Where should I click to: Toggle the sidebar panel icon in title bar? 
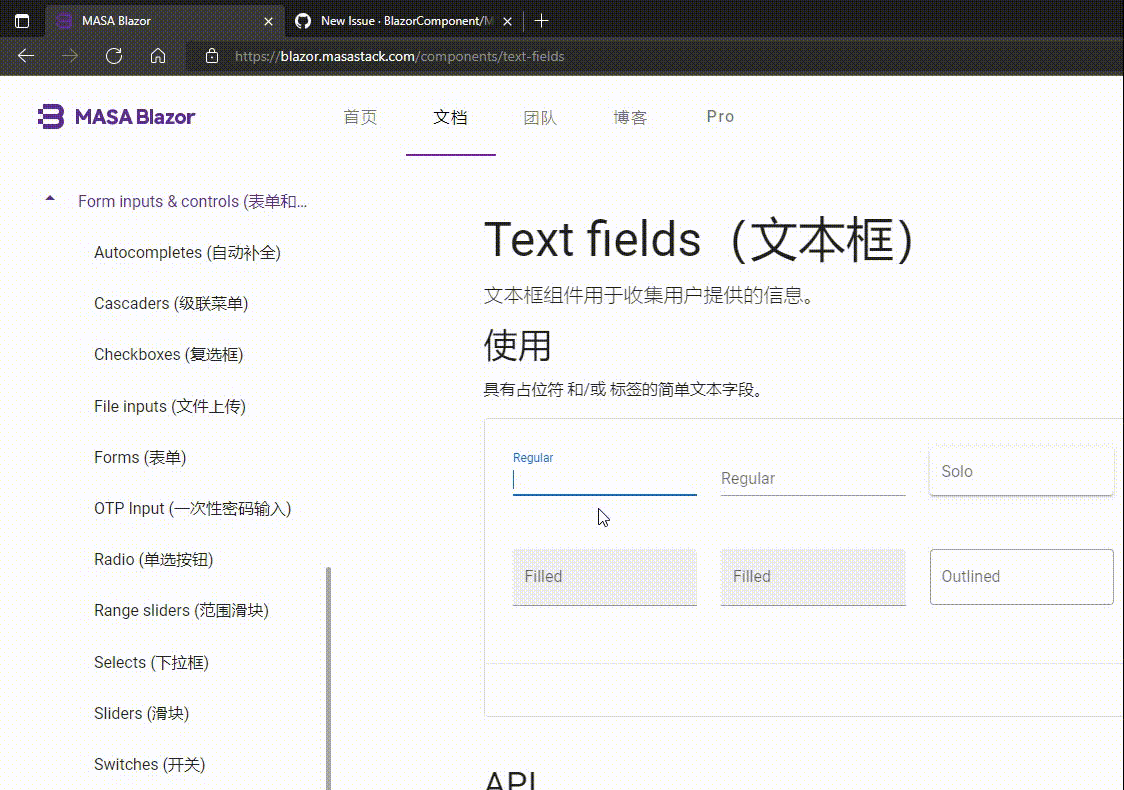click(x=22, y=20)
